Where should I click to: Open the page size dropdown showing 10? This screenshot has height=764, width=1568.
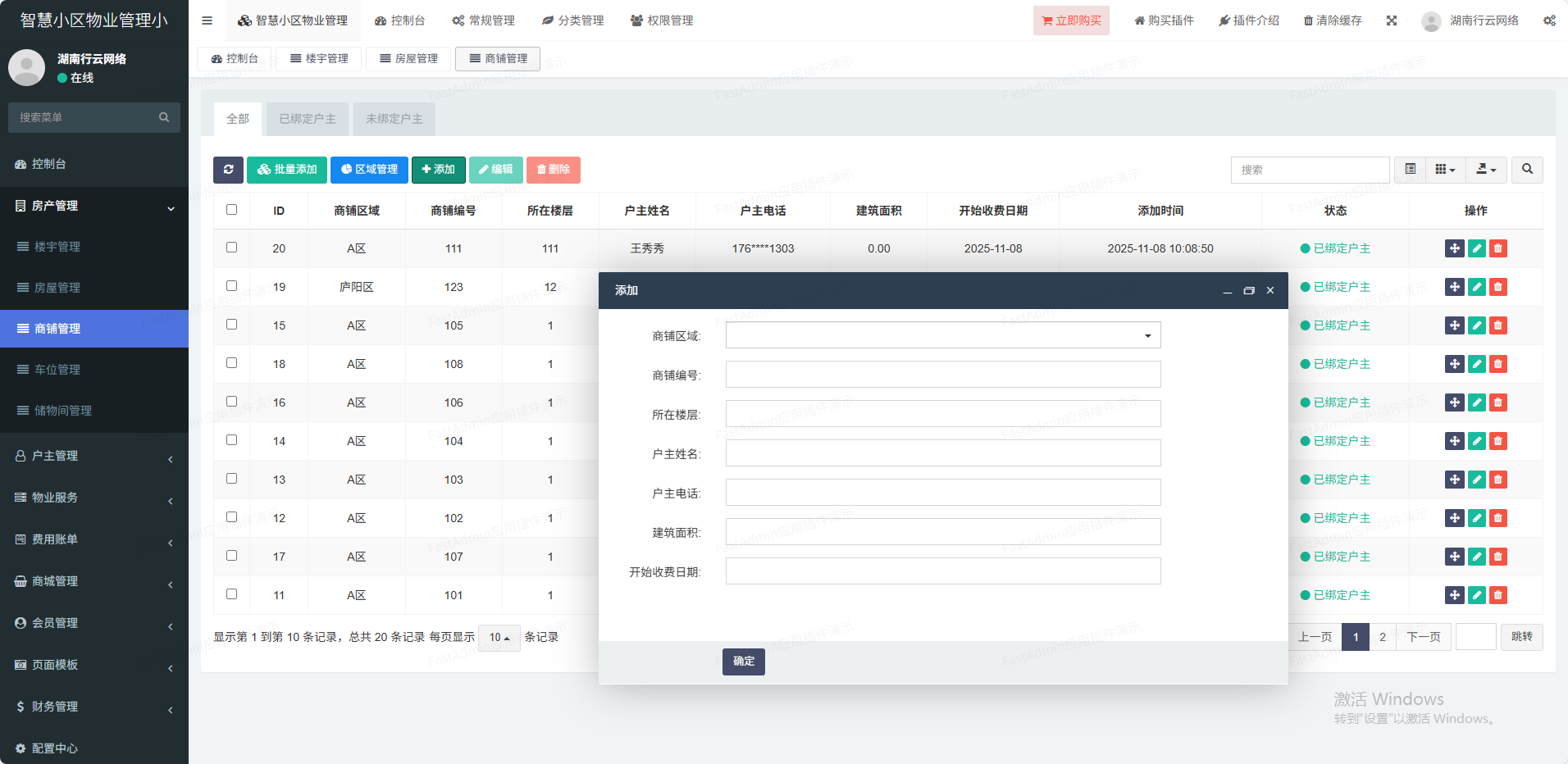click(x=499, y=638)
